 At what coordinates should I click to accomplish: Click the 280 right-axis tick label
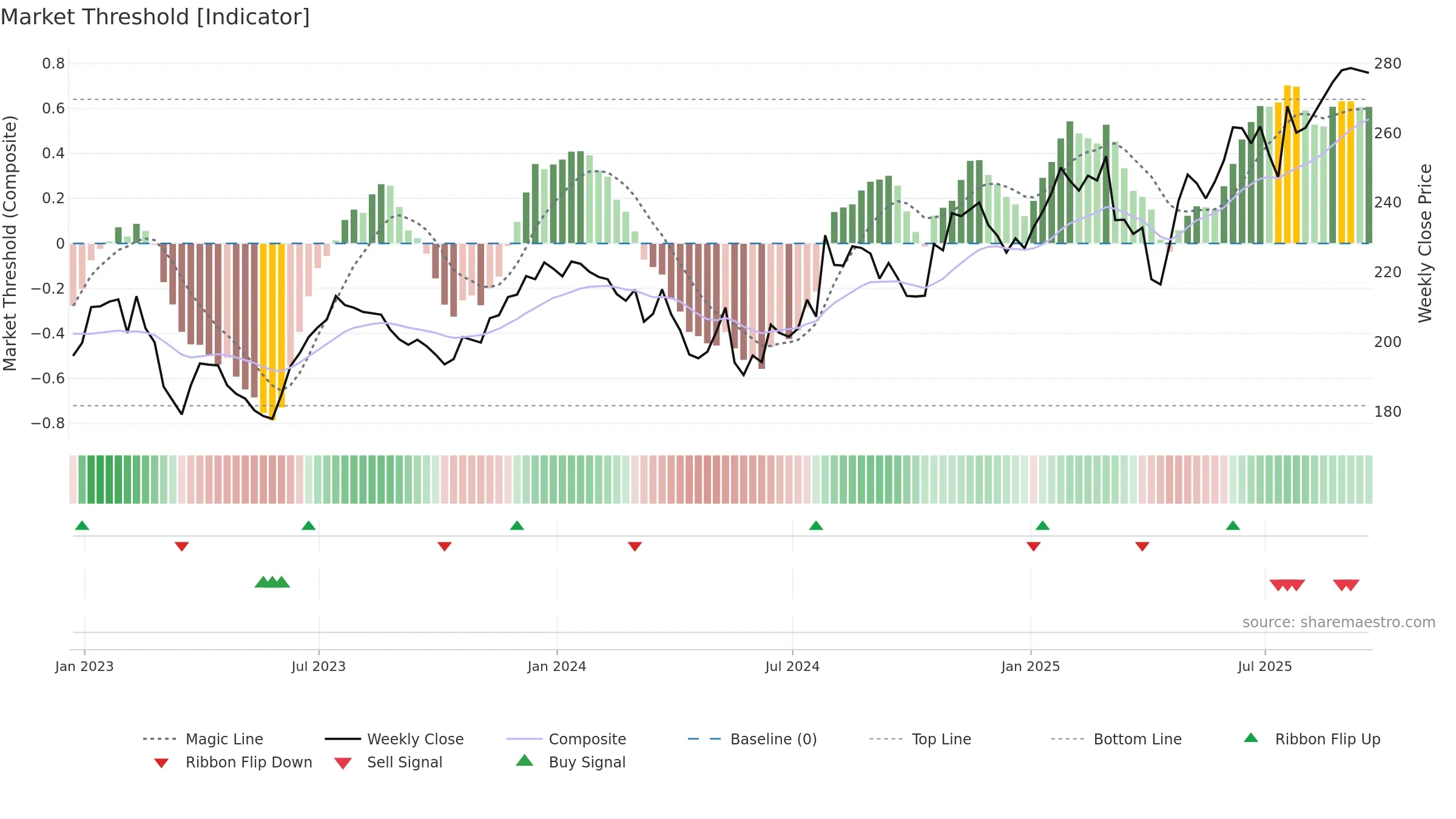click(x=1387, y=64)
